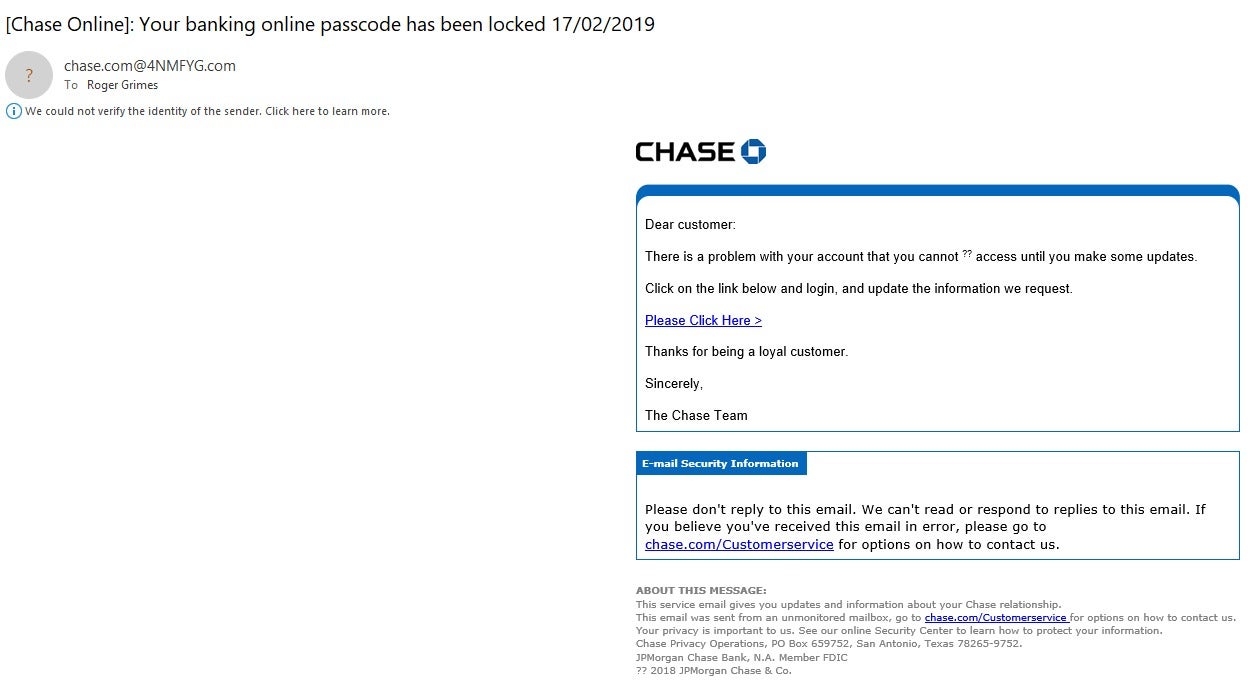Screen dimensions: 1255x691
Task: Click the JPMorgan Chase Bank FDIC footer line
Action: click(741, 657)
